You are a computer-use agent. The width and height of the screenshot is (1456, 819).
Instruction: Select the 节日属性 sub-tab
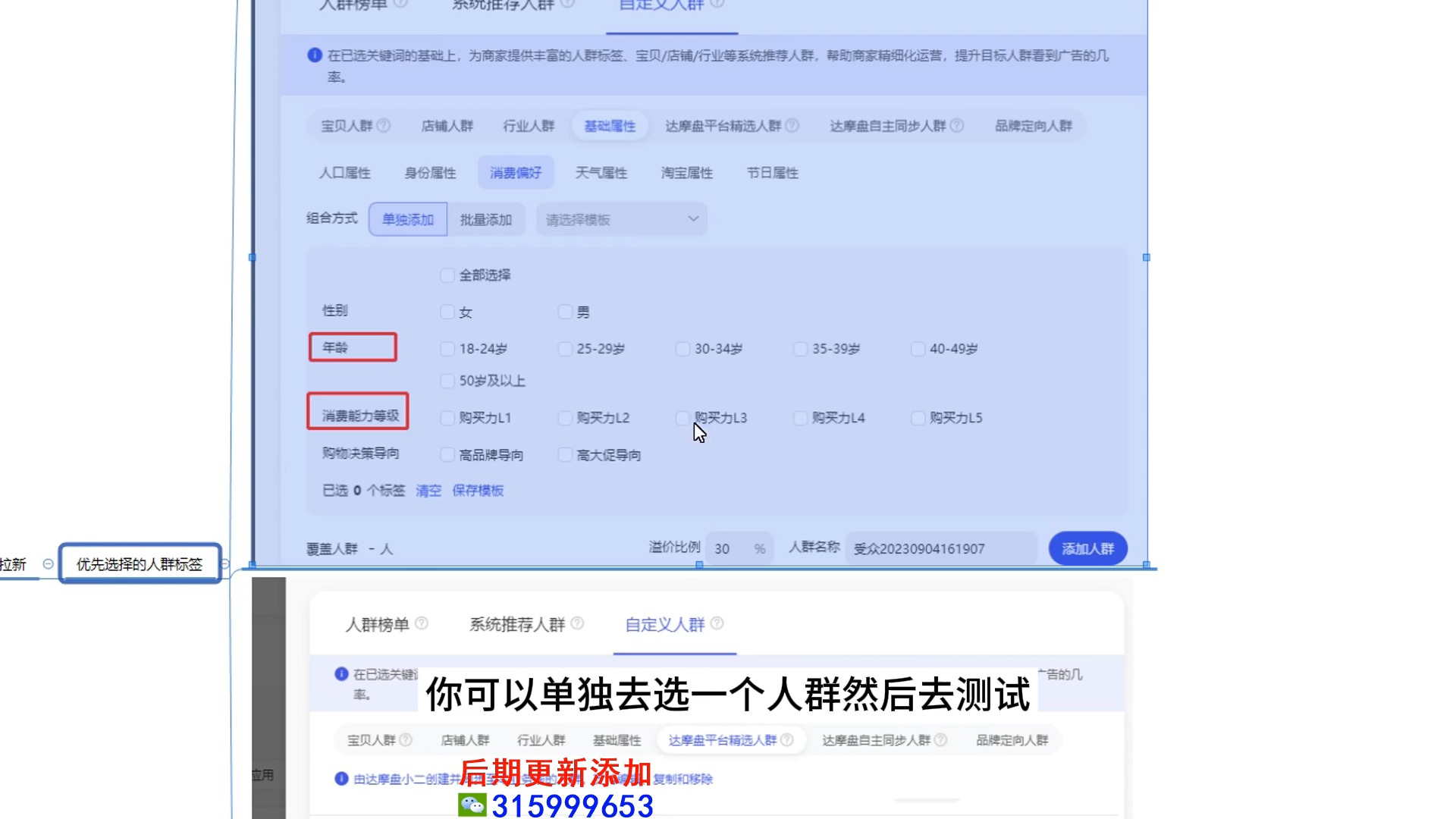point(773,173)
